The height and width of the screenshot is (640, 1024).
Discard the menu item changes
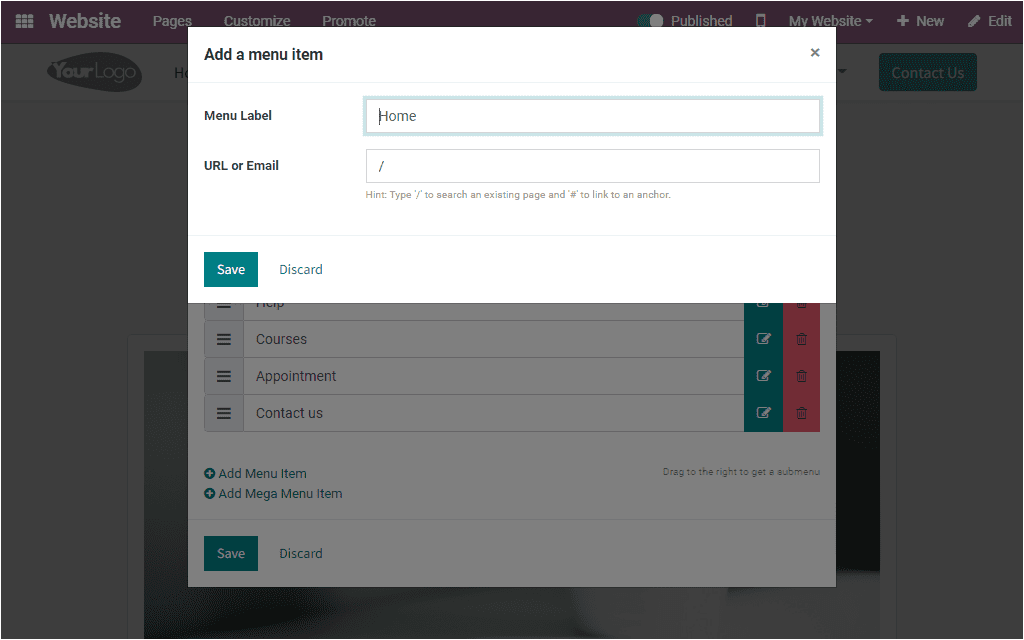point(300,269)
